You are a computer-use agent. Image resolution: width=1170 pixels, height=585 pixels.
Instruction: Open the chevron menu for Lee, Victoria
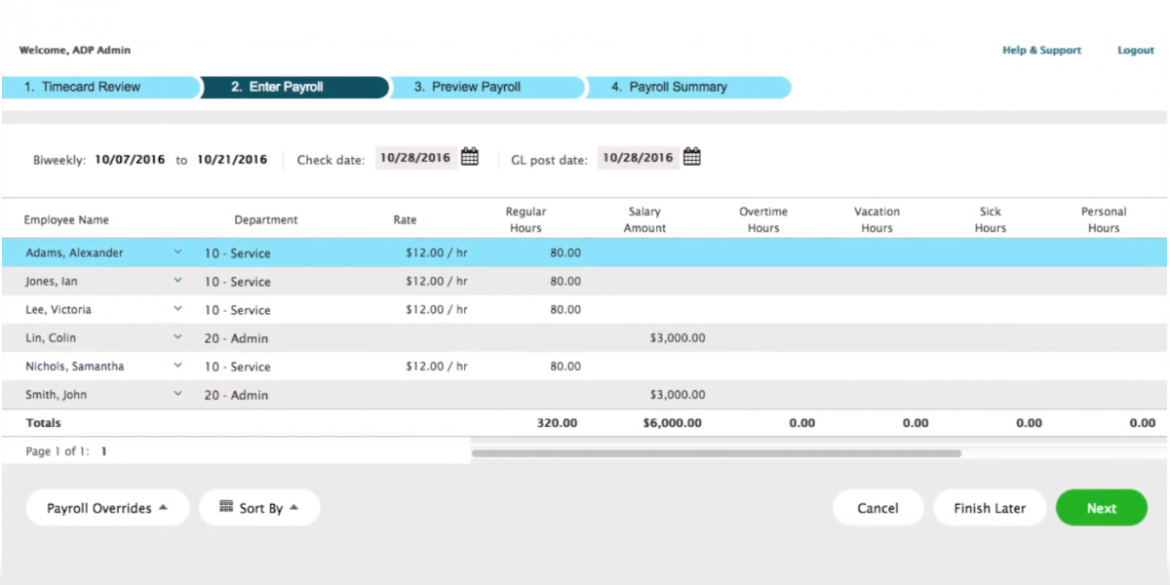[x=177, y=310]
